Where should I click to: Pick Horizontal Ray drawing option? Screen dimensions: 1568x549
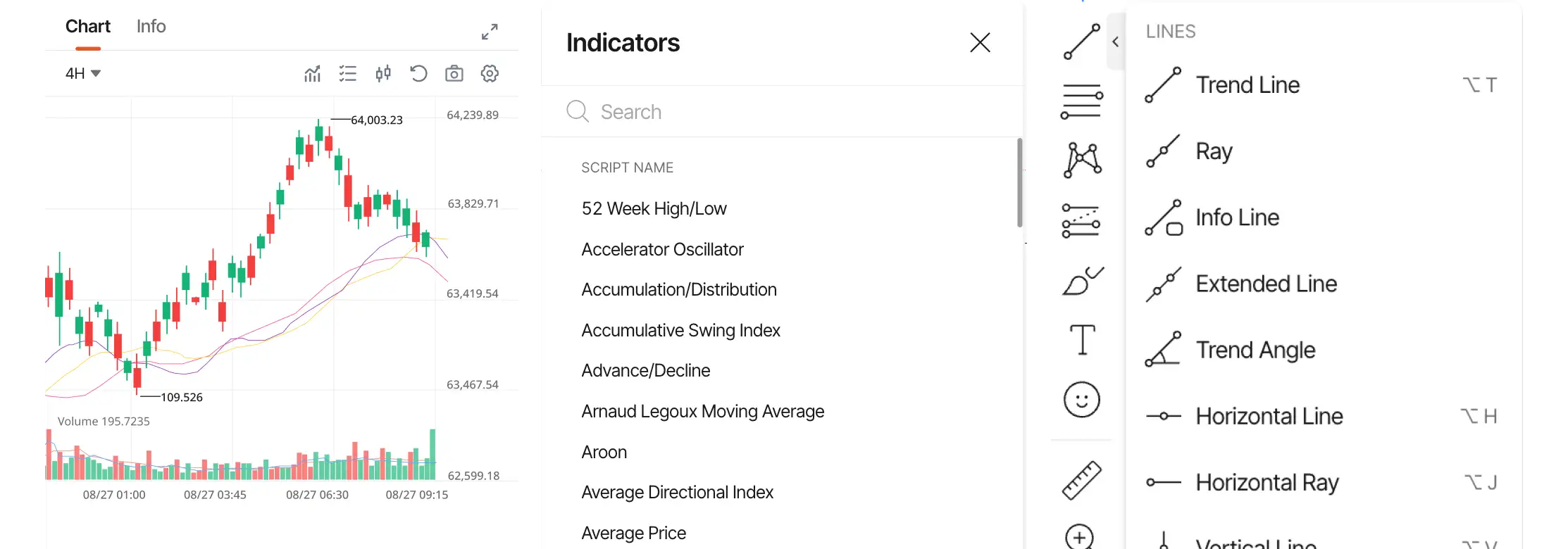[1267, 483]
